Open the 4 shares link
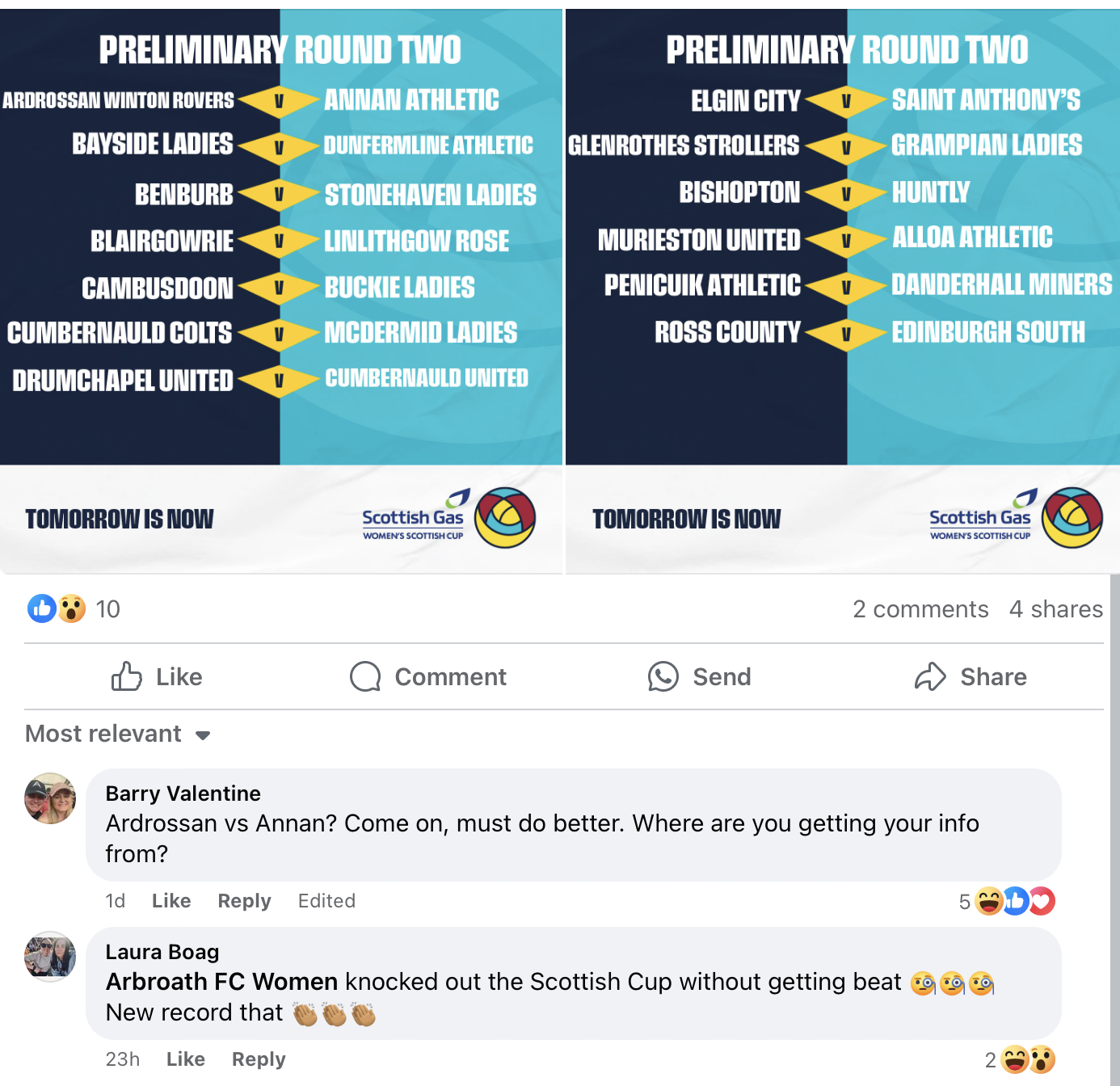Image resolution: width=1120 pixels, height=1086 pixels. (1056, 609)
